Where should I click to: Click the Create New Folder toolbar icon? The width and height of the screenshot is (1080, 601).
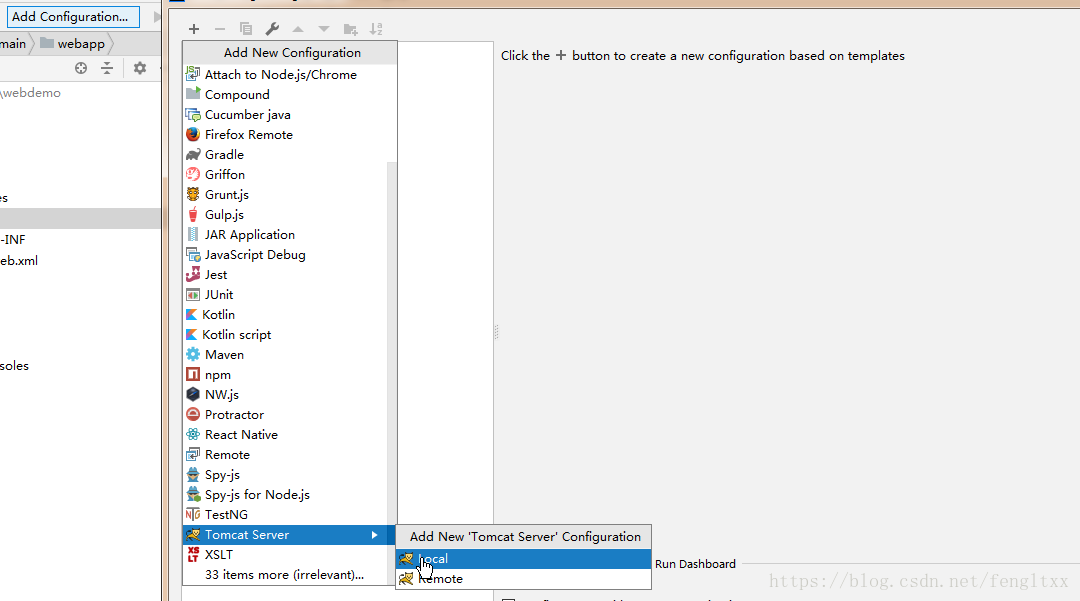click(x=350, y=29)
